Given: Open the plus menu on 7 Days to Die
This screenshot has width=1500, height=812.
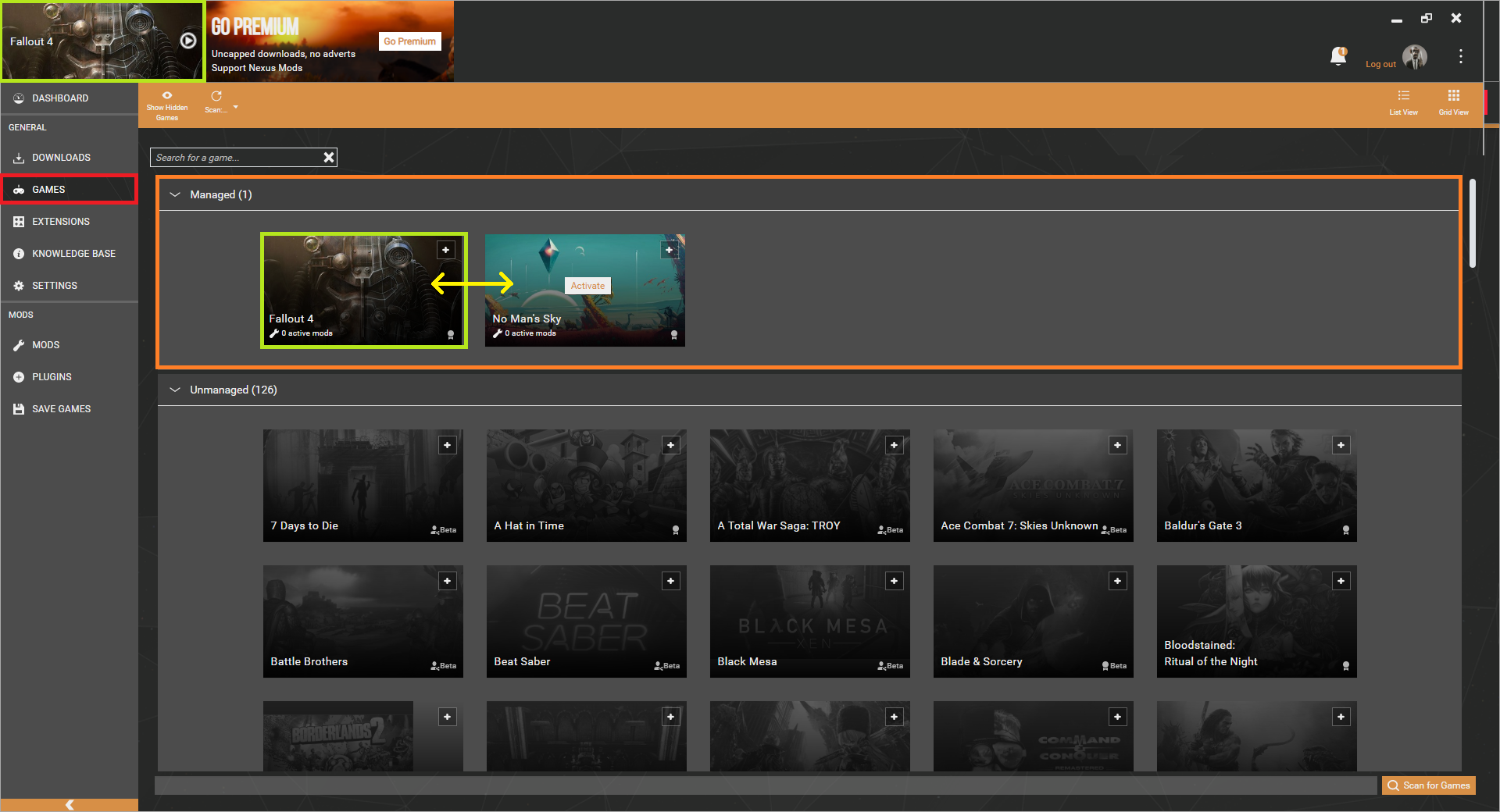Looking at the screenshot, I should click(x=447, y=445).
